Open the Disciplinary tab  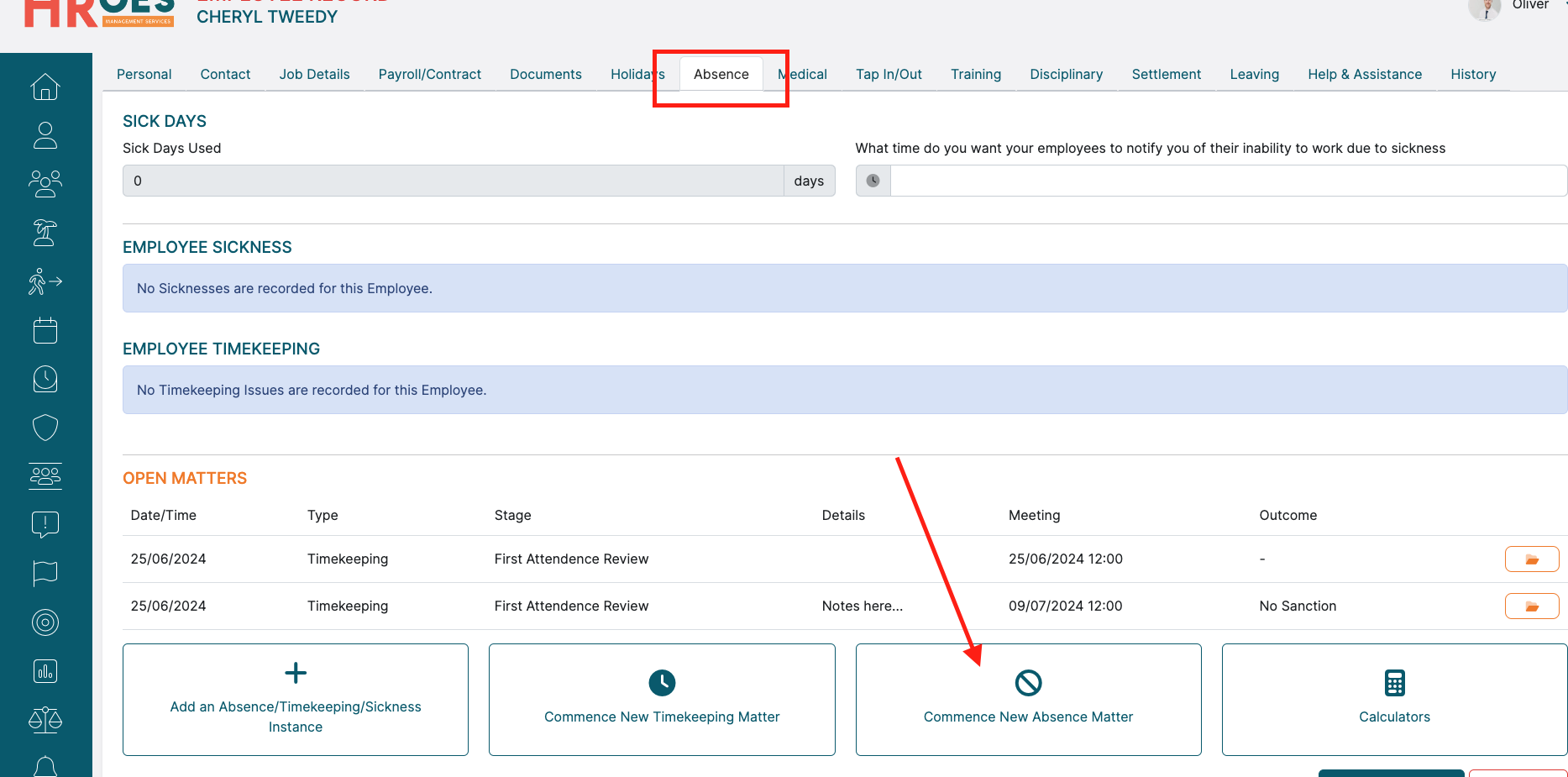[x=1066, y=75]
